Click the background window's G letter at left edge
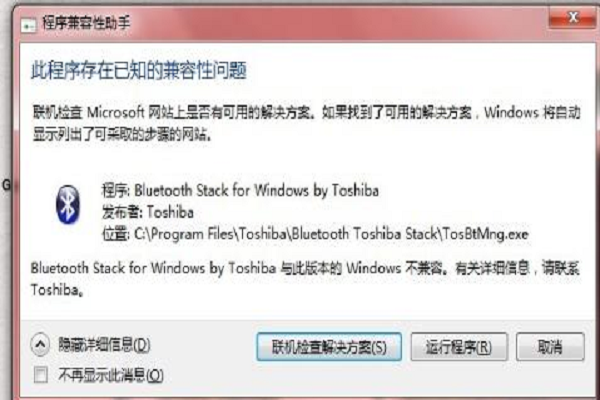 coord(6,185)
